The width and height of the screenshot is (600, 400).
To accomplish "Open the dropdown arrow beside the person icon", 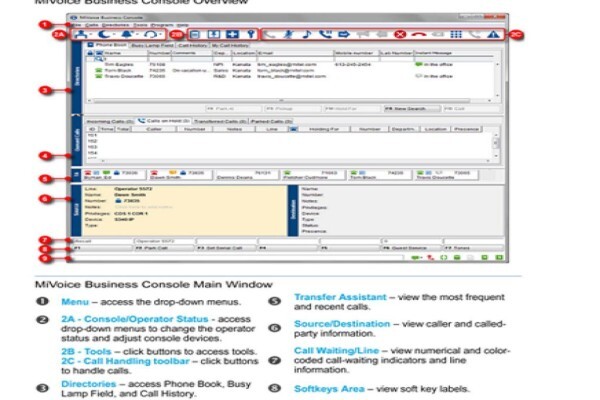I will pos(91,34).
